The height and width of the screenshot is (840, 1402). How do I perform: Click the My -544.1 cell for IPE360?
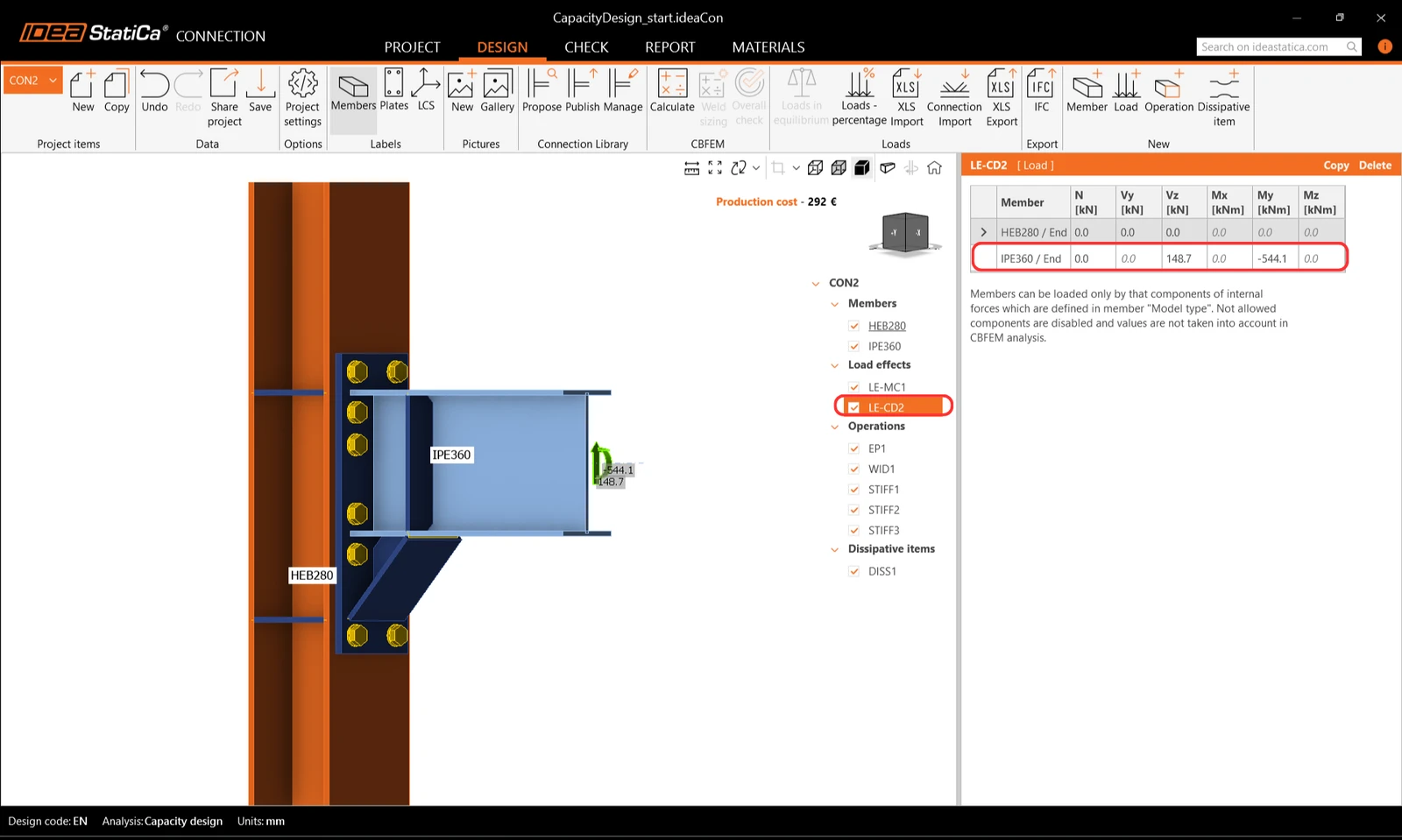pyautogui.click(x=1275, y=258)
